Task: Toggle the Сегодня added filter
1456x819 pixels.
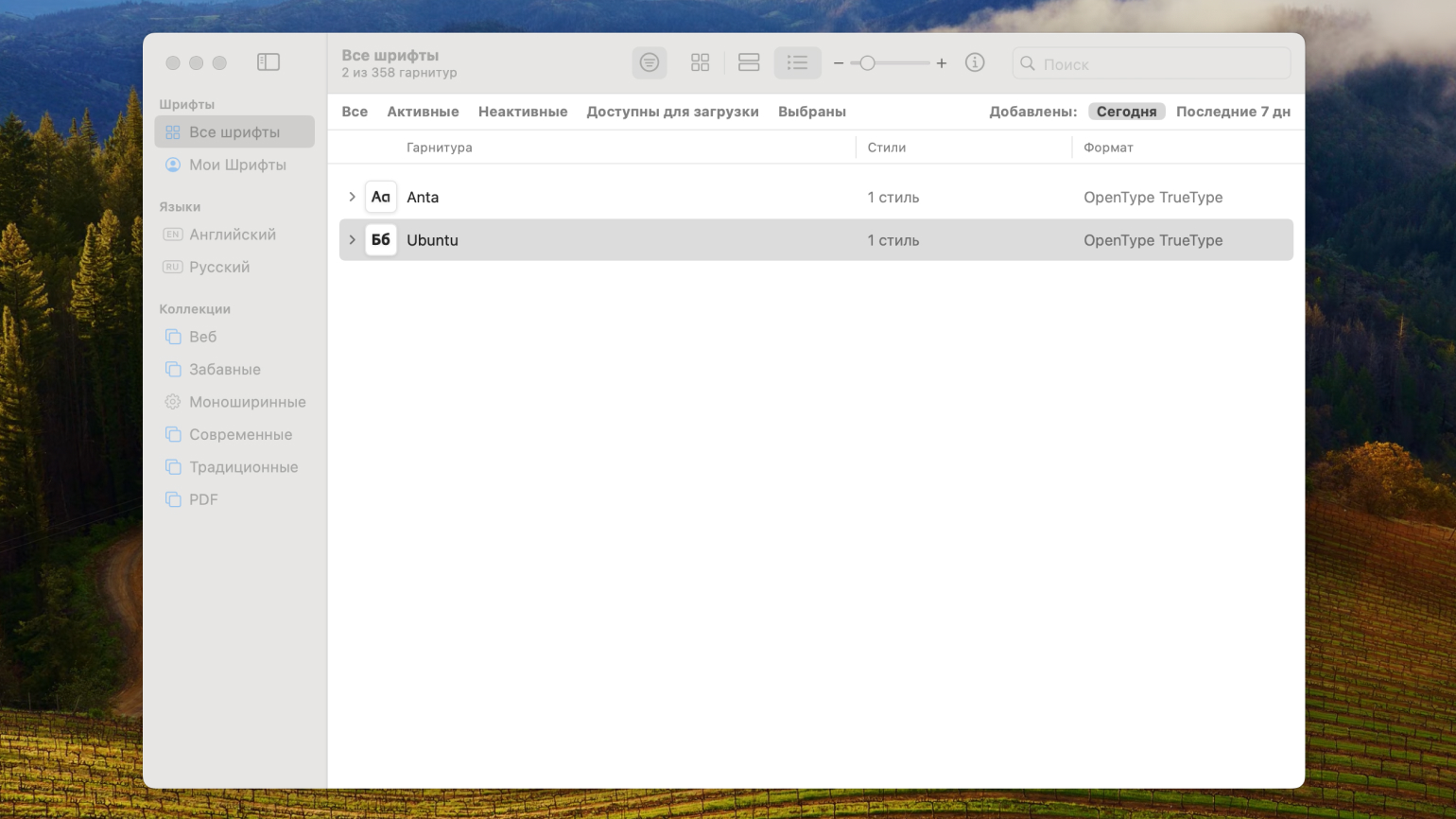Action: coord(1126,112)
